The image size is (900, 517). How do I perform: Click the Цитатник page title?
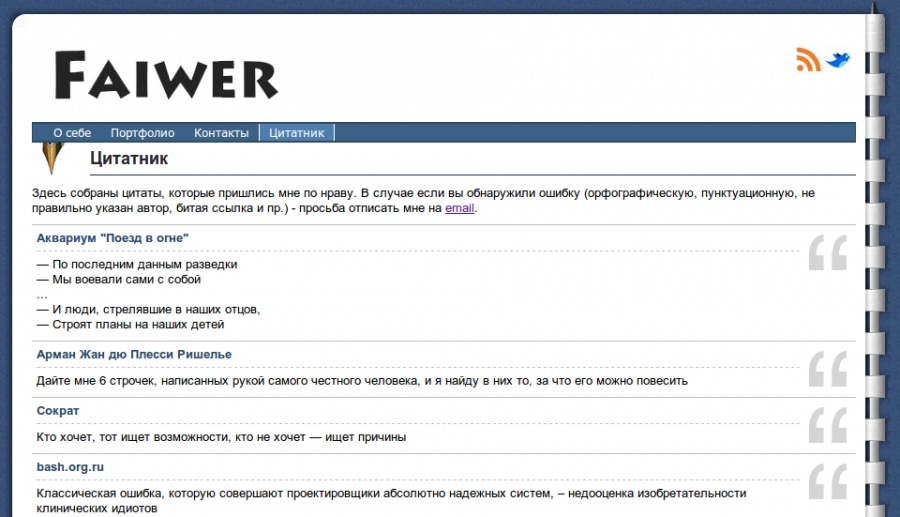tap(129, 158)
